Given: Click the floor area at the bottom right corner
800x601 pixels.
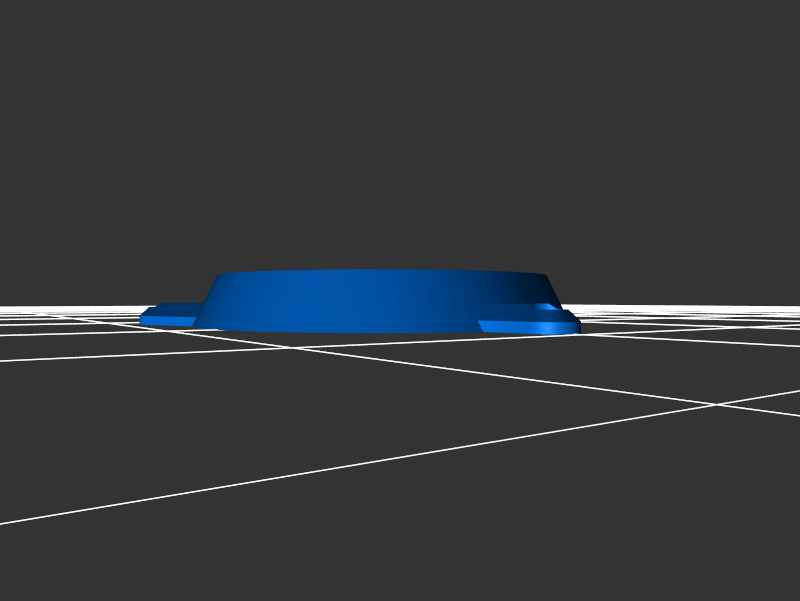Looking at the screenshot, I should pos(770,570).
